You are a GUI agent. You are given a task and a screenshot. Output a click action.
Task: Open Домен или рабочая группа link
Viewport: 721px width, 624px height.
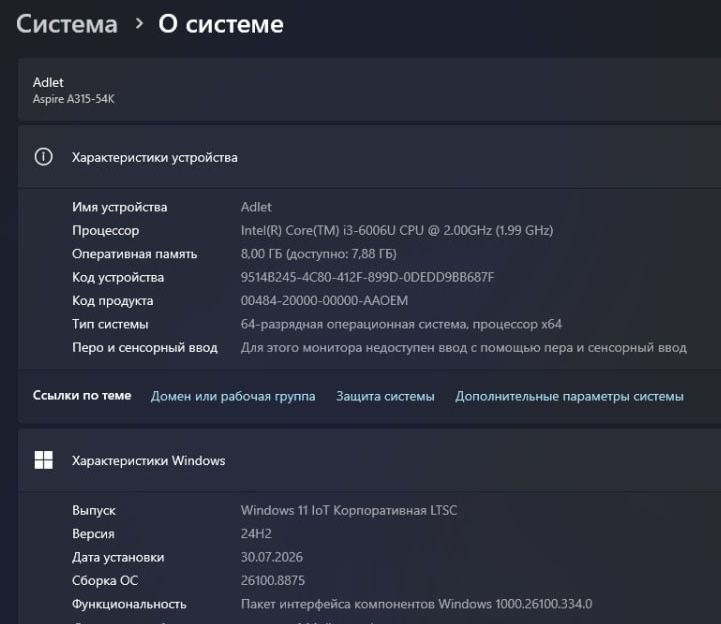233,396
